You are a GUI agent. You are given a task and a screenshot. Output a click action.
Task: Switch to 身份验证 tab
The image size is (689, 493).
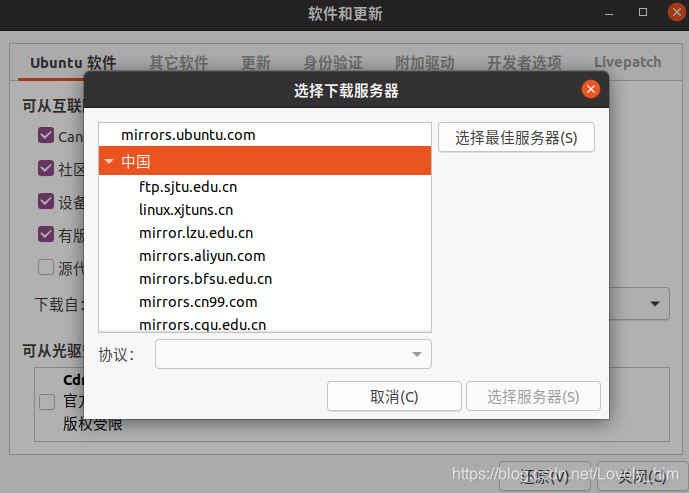tap(333, 63)
